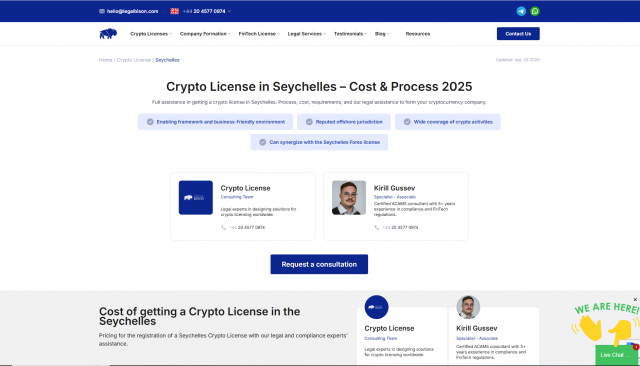Screen dimensions: 640x366
Task: Click the envelope icon beside hello@legalbison.com
Action: coord(102,11)
